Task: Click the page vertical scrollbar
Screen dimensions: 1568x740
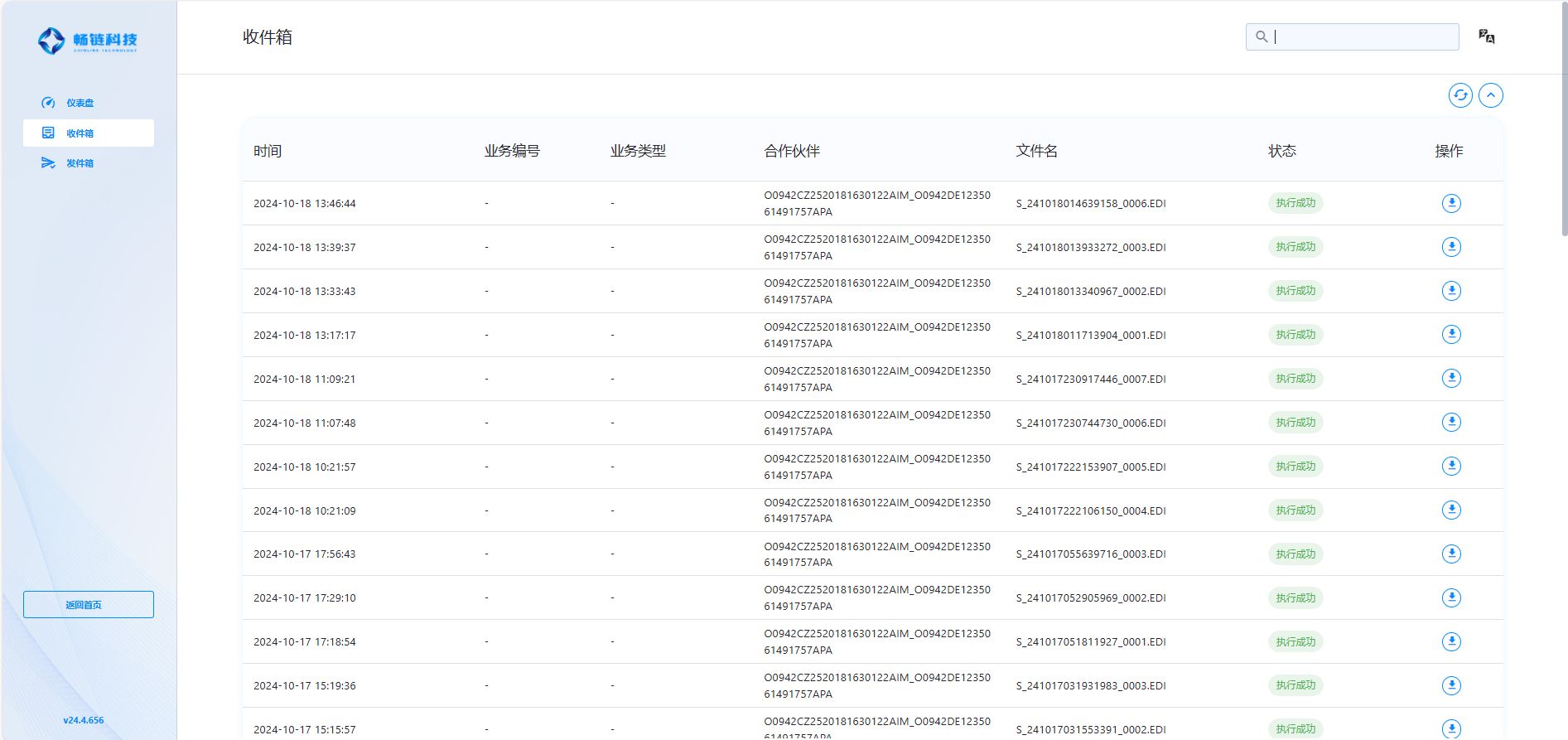Action: tap(1563, 124)
